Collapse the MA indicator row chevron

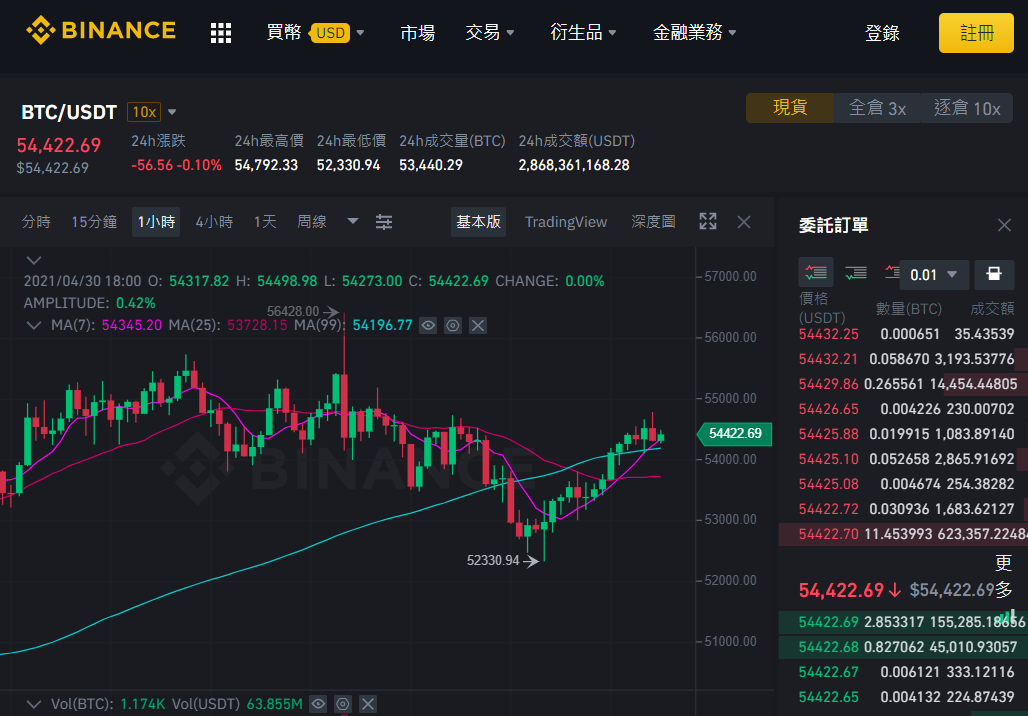[34, 325]
